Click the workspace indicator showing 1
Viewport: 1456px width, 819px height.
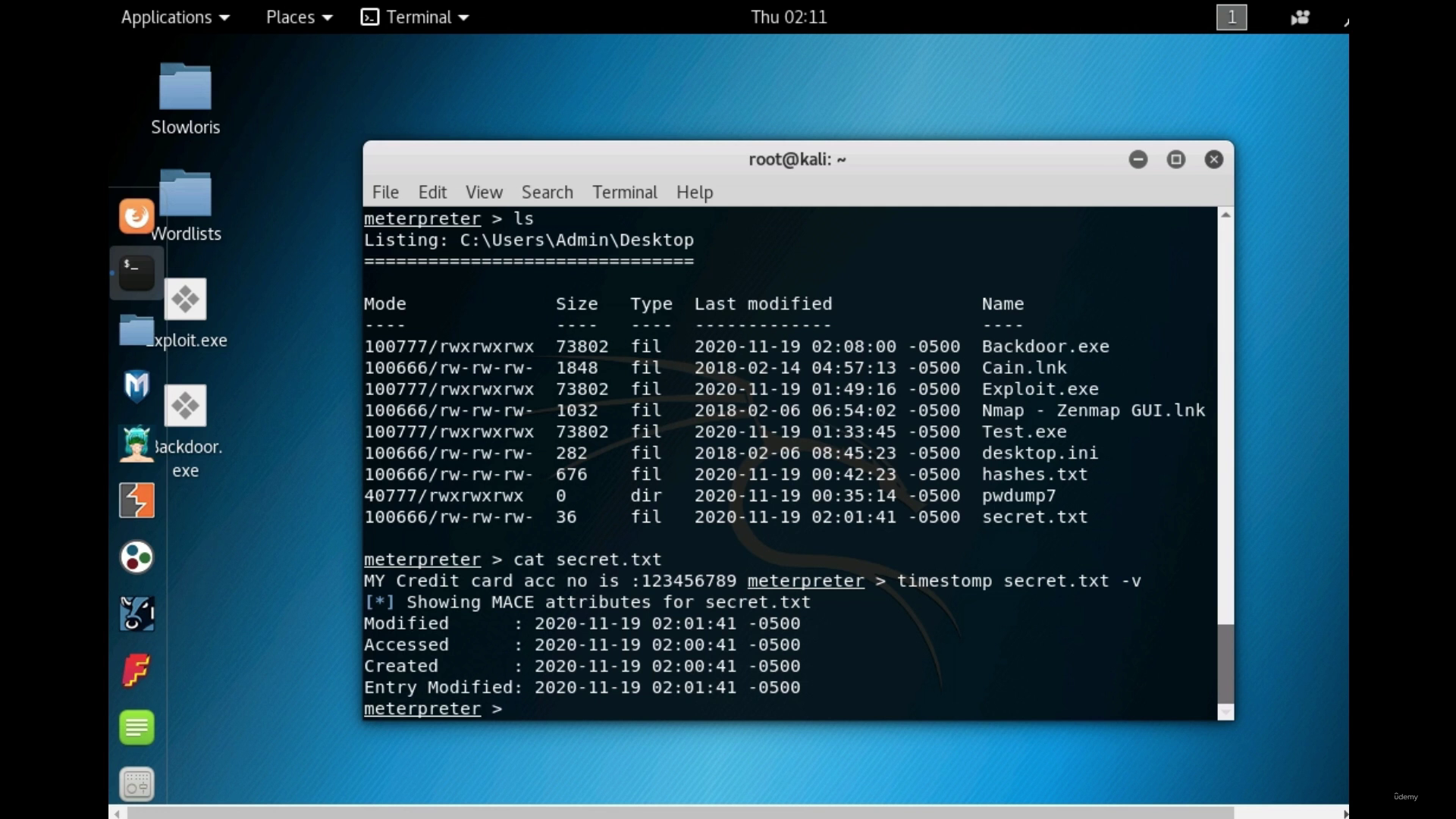click(x=1232, y=17)
